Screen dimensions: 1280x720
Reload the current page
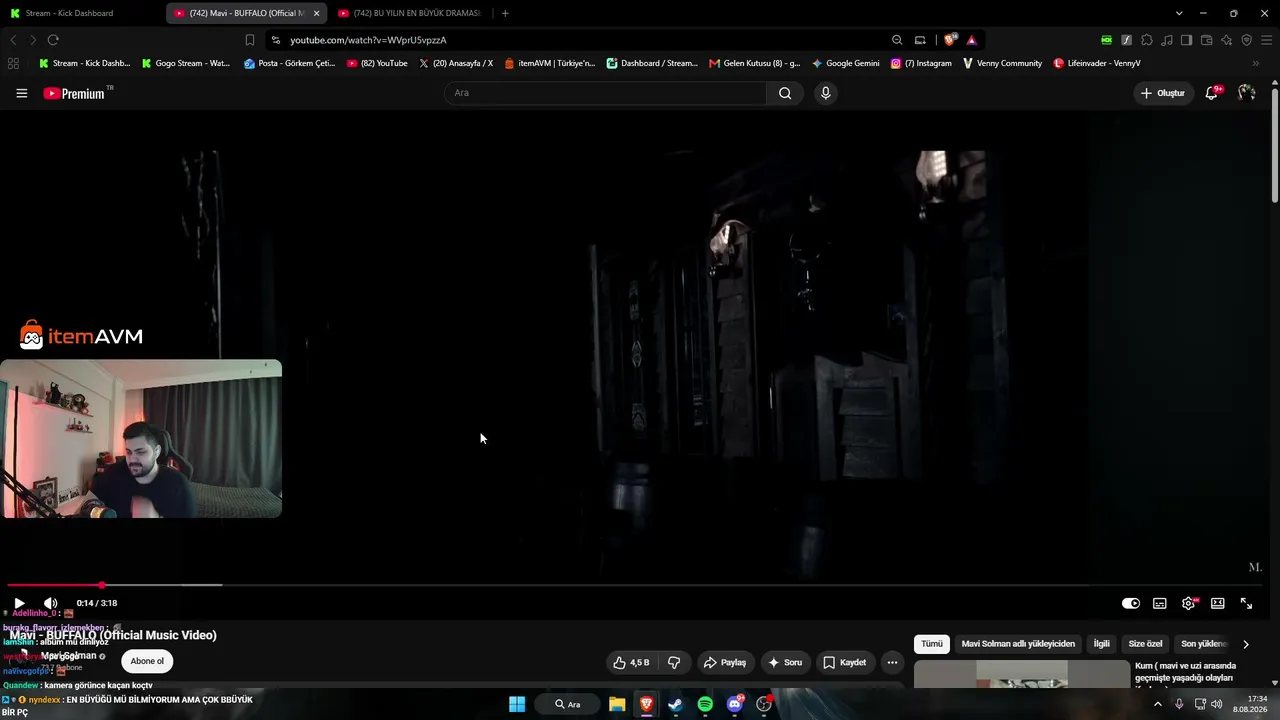tap(53, 40)
